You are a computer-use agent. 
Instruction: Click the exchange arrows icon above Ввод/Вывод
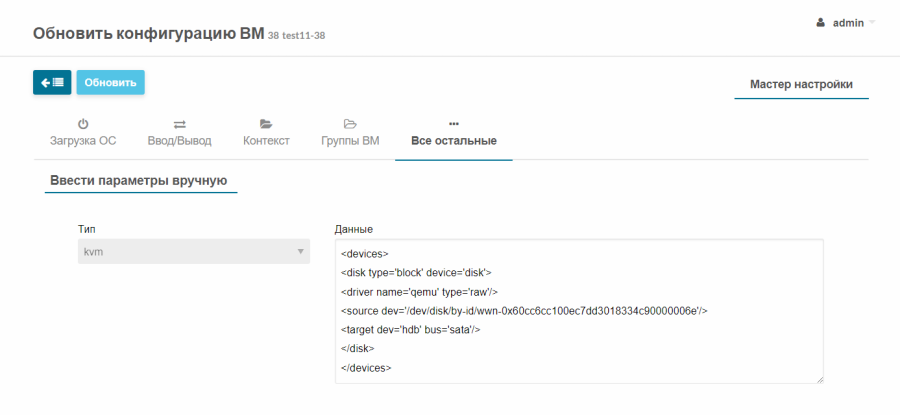pyautogui.click(x=180, y=124)
